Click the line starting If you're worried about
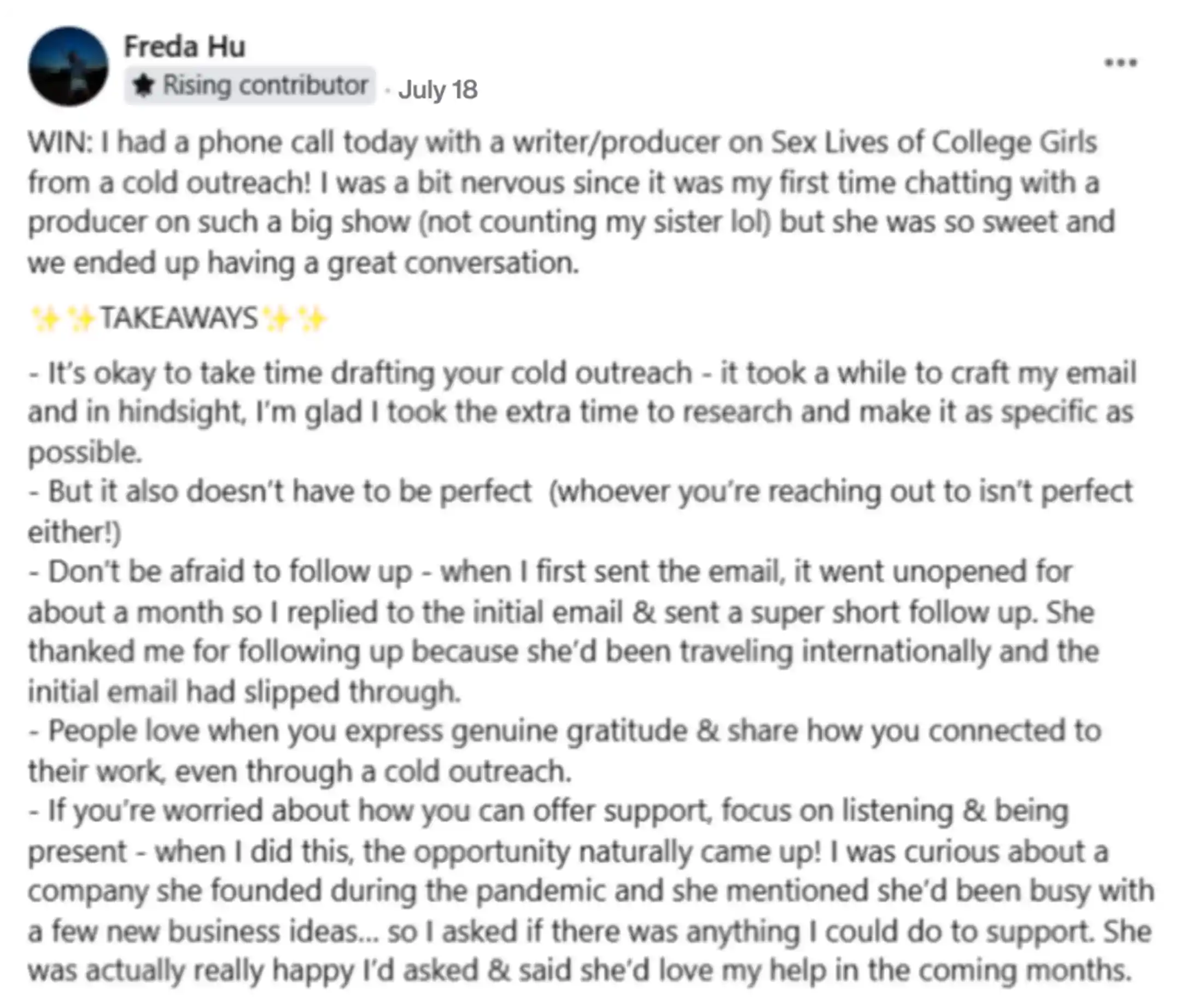 pyautogui.click(x=548, y=811)
